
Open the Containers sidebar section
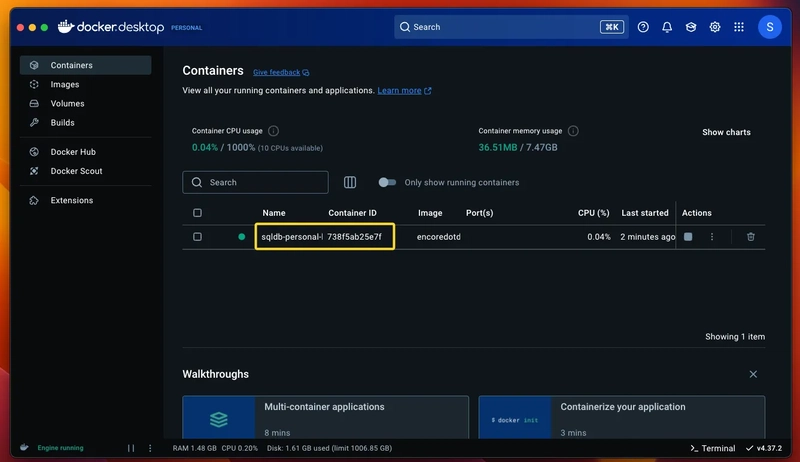(x=85, y=65)
